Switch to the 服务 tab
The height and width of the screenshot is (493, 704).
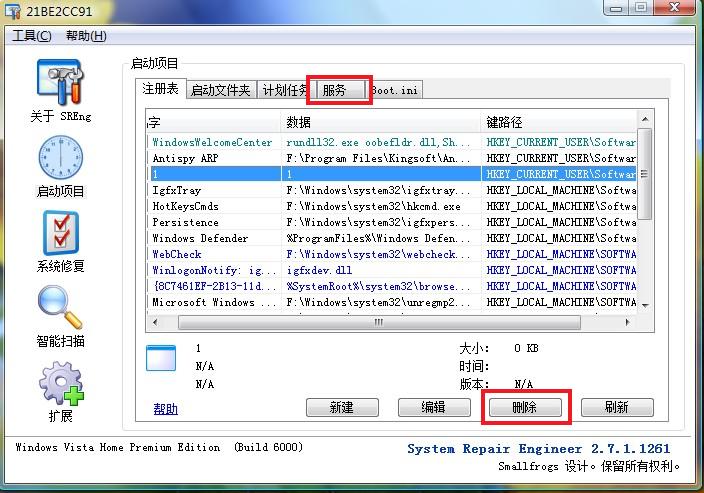click(339, 90)
